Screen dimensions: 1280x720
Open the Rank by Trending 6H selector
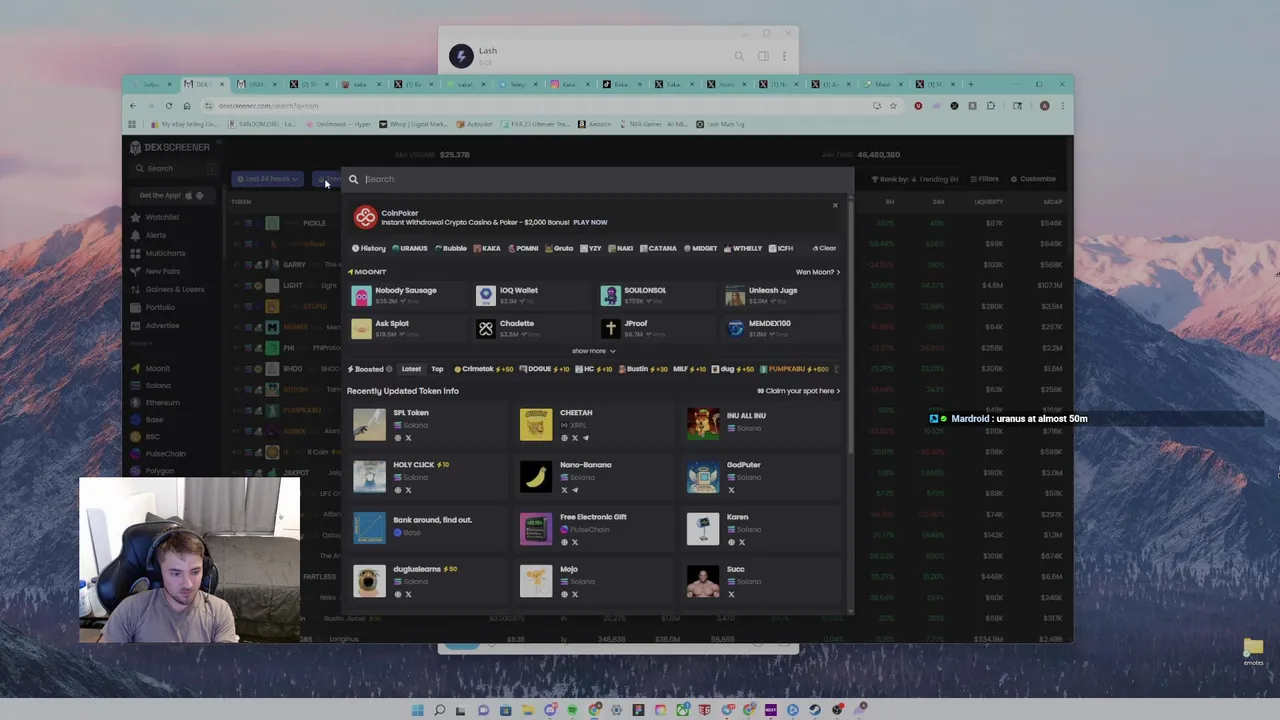point(915,179)
